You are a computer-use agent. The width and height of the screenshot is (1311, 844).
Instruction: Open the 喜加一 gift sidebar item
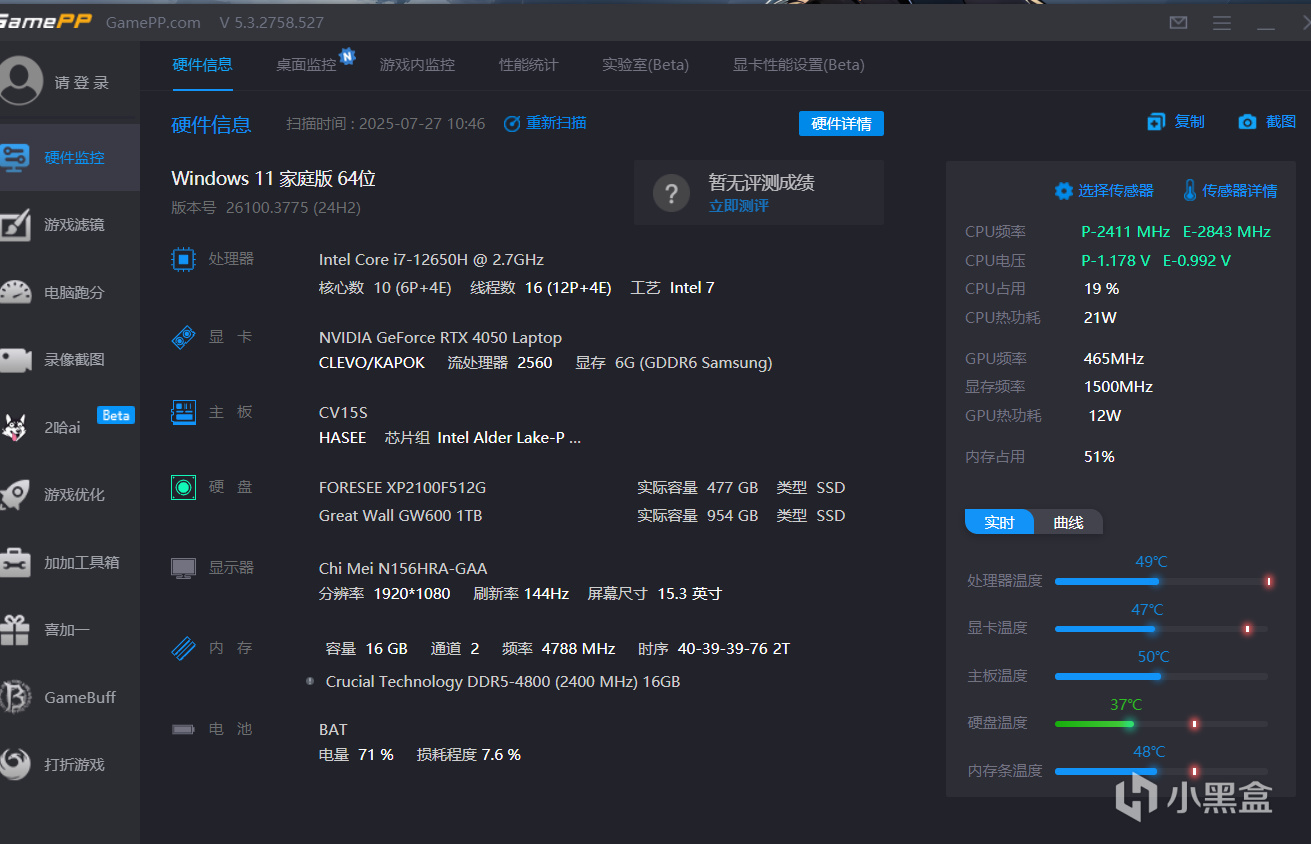click(69, 630)
